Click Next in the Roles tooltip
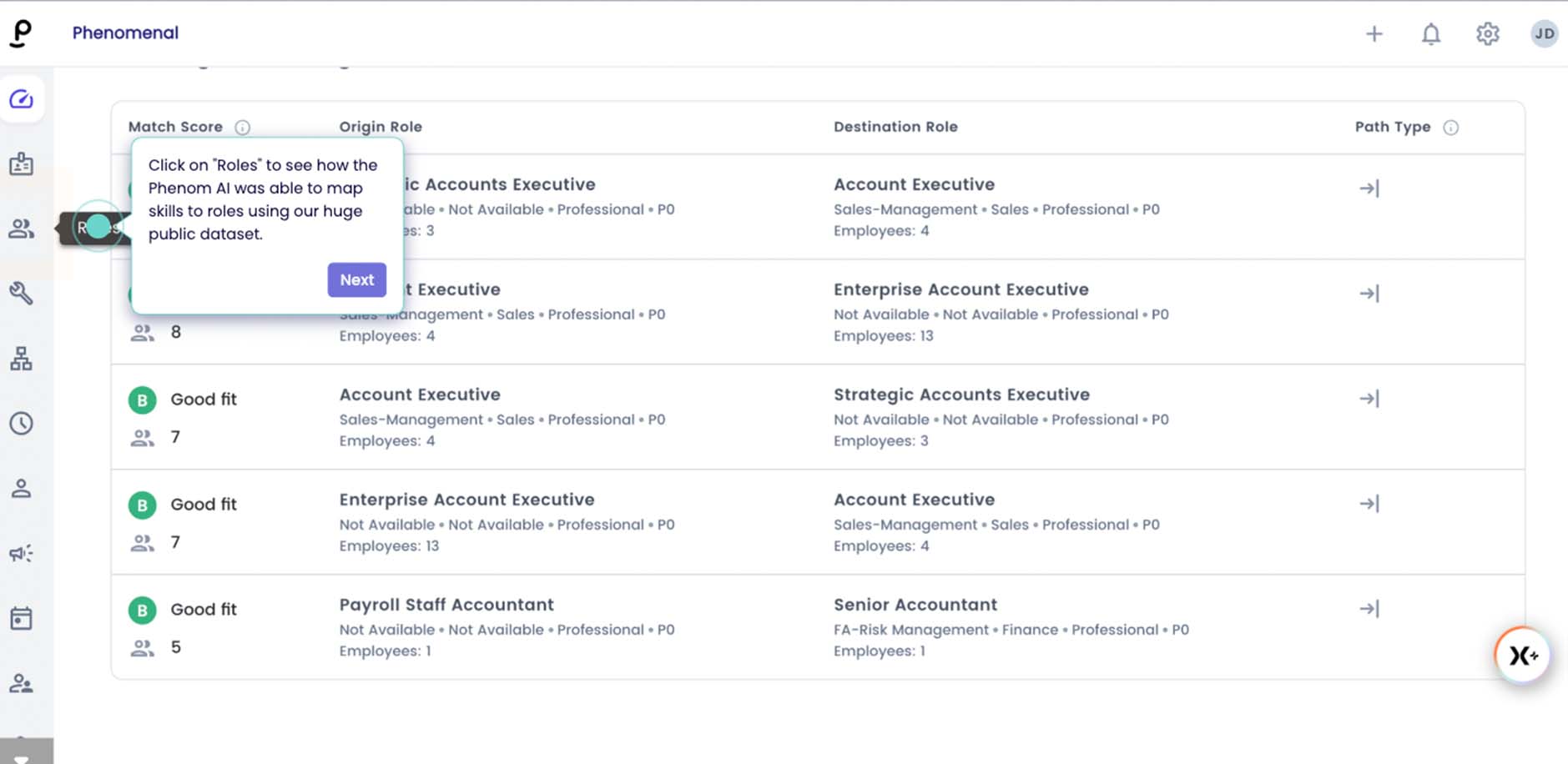The width and height of the screenshot is (1568, 764). 357,280
